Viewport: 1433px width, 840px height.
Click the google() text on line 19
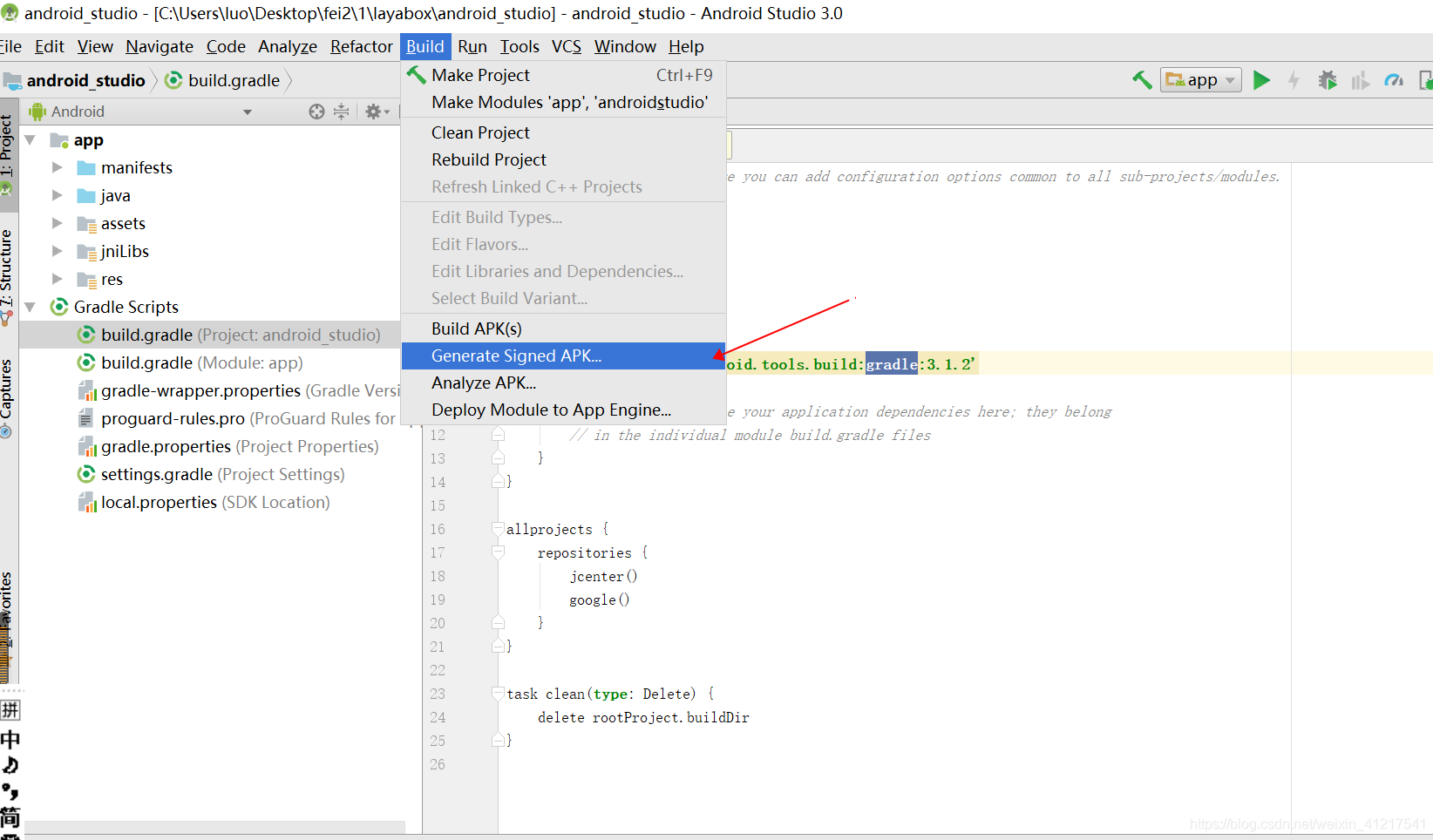(x=600, y=600)
